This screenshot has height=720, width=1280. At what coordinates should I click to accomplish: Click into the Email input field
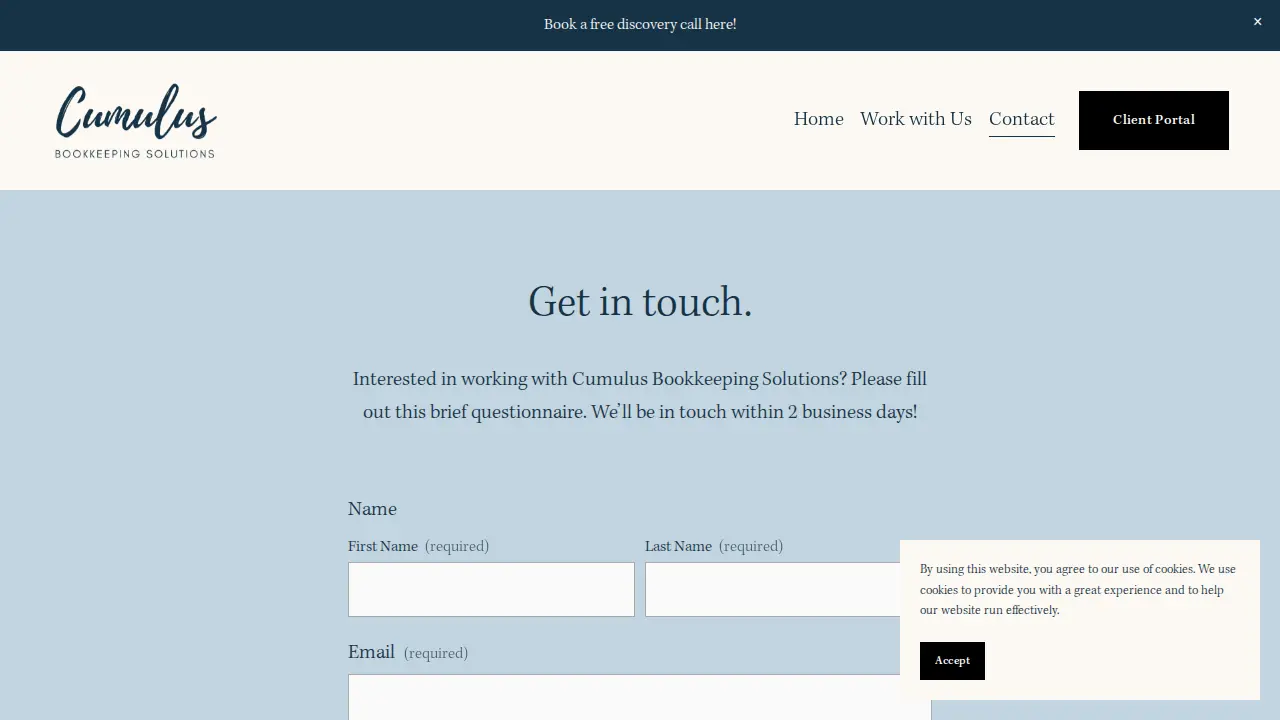pyautogui.click(x=640, y=697)
